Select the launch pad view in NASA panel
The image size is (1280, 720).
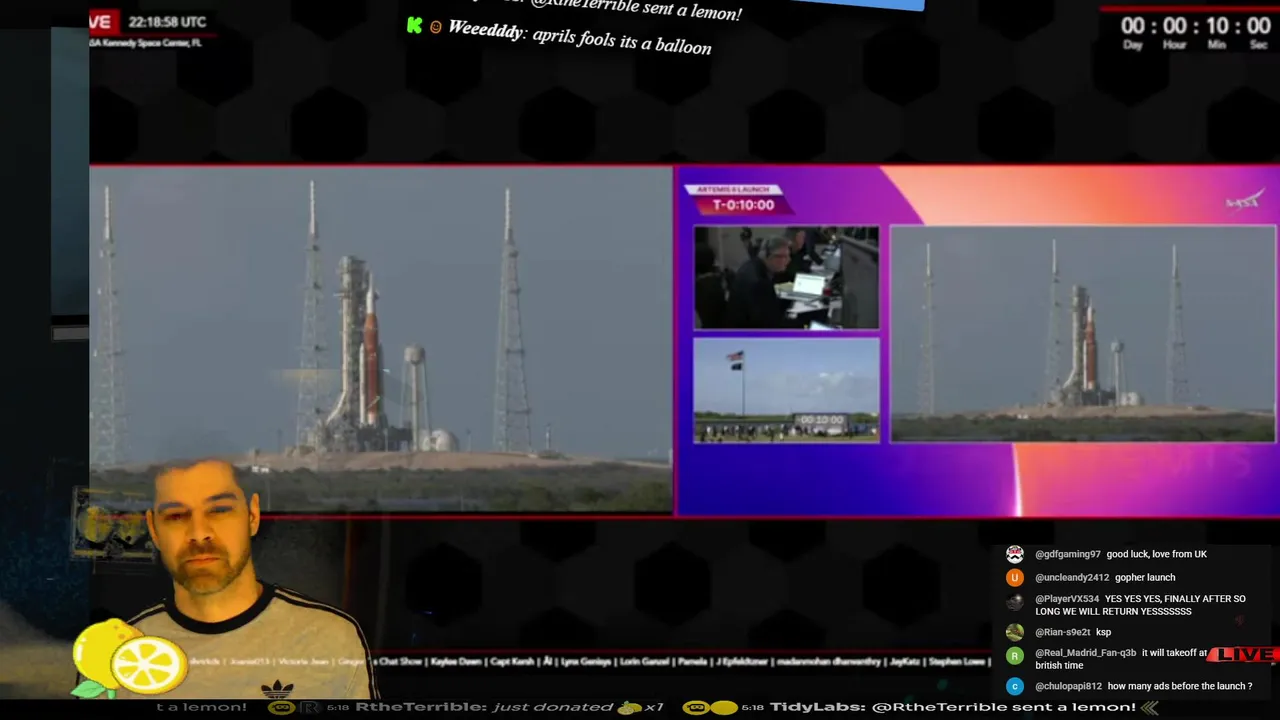[x=1082, y=334]
